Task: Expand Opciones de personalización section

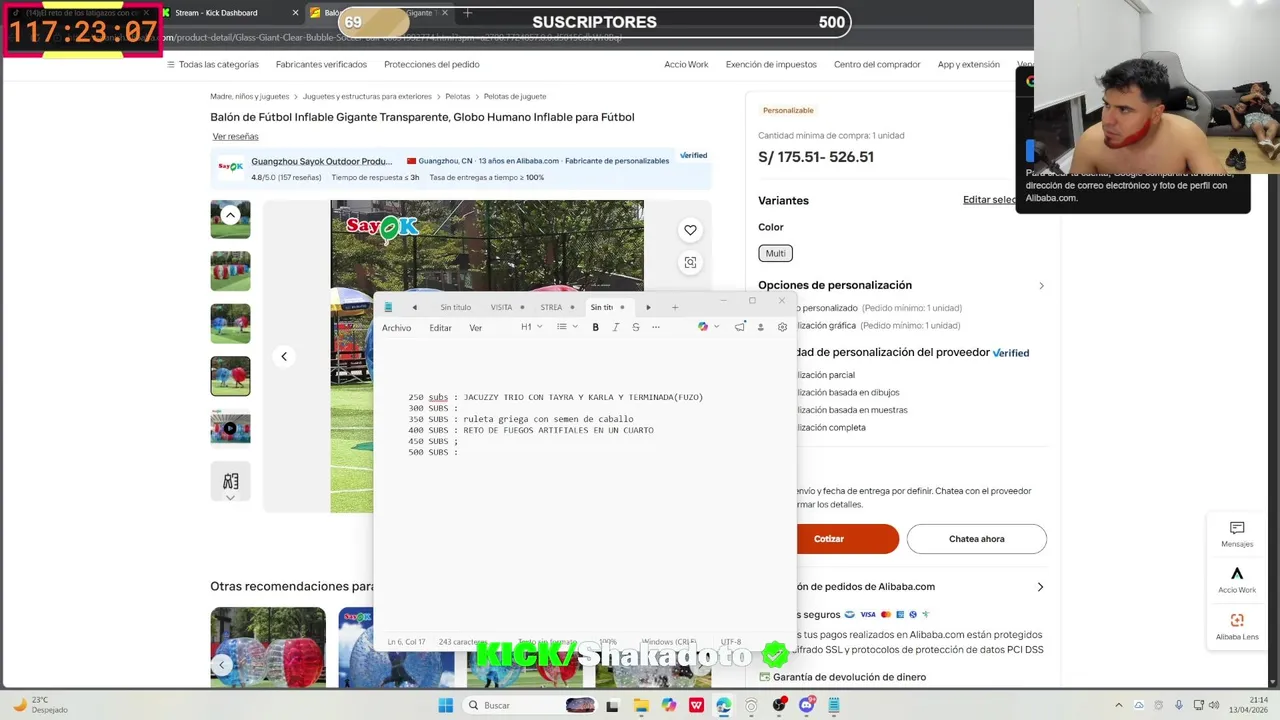Action: [1041, 286]
